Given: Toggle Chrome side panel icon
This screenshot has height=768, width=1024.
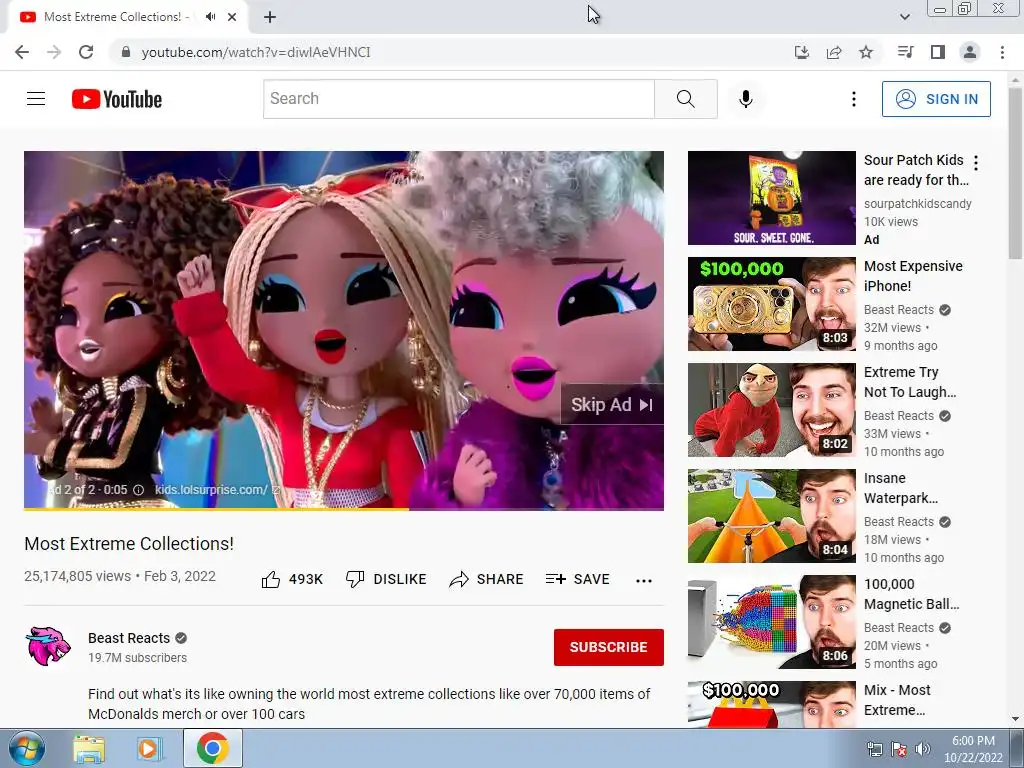Looking at the screenshot, I should pos(938,52).
